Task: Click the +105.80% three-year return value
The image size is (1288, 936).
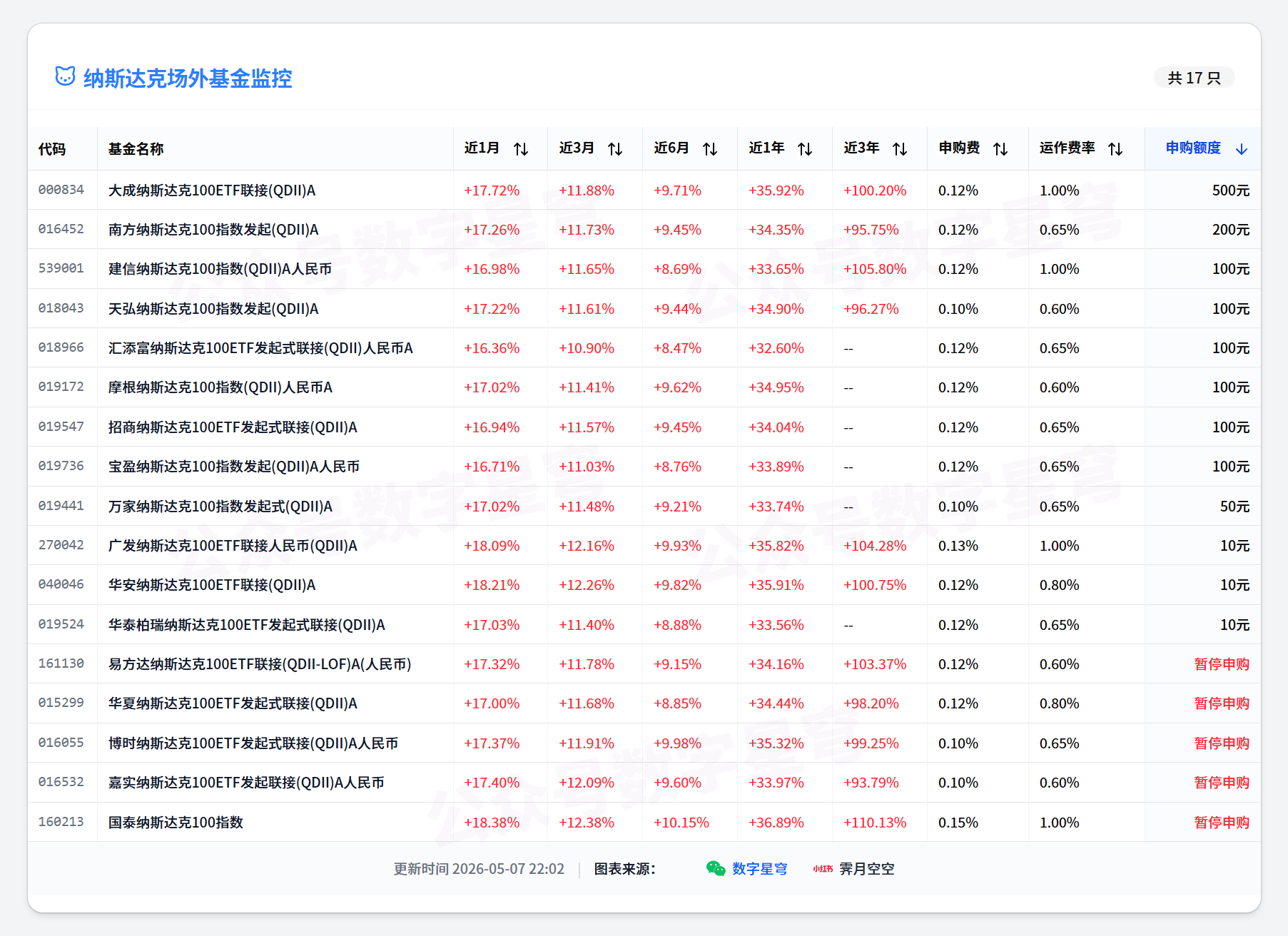Action: click(x=875, y=269)
